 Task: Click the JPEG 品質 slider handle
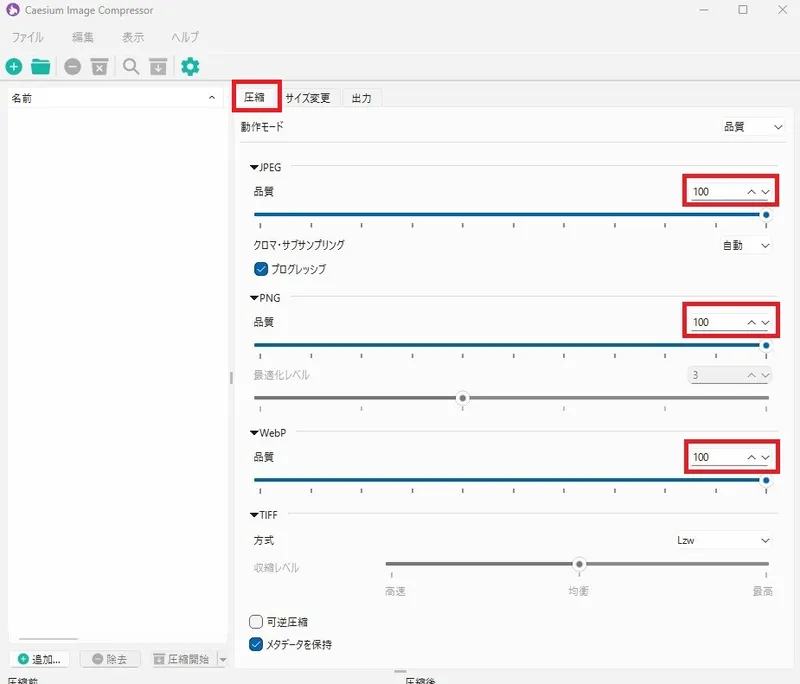point(766,215)
